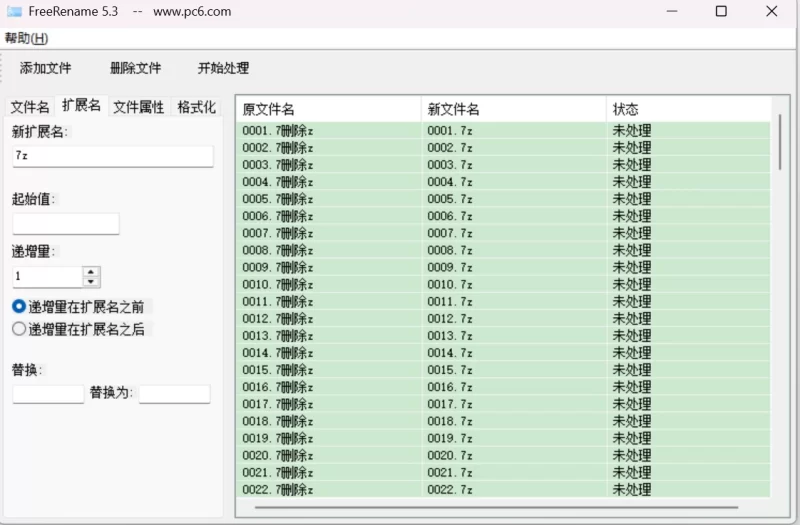Switch to the 文件属性 tab

pos(138,107)
